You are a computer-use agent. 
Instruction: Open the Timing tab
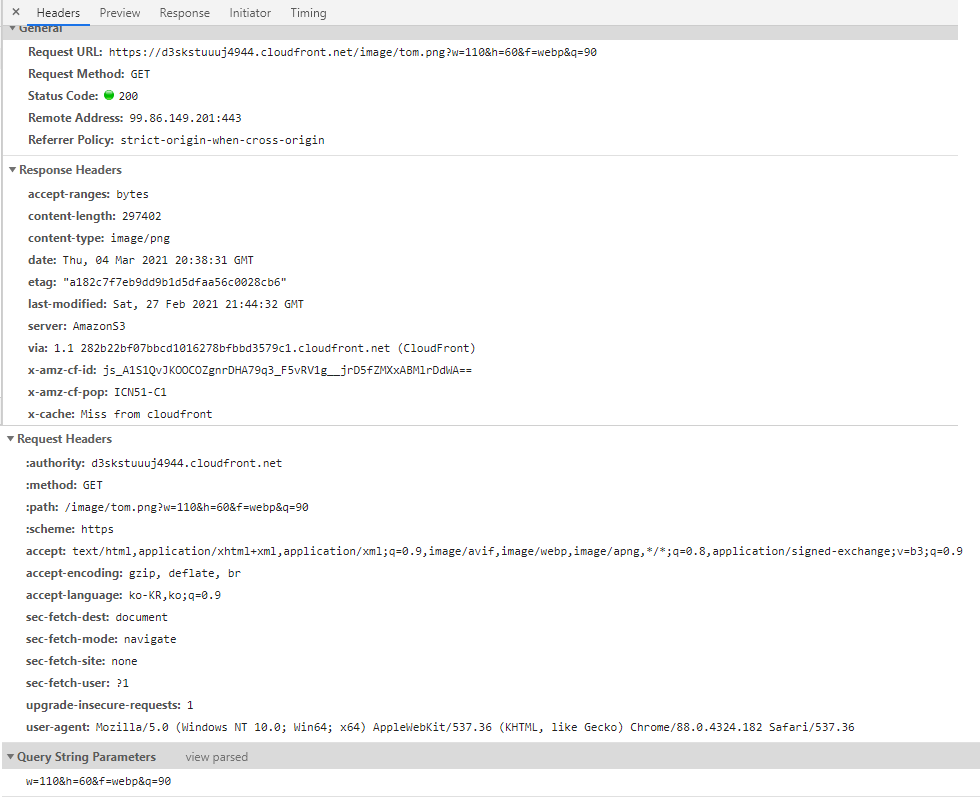pyautogui.click(x=308, y=12)
